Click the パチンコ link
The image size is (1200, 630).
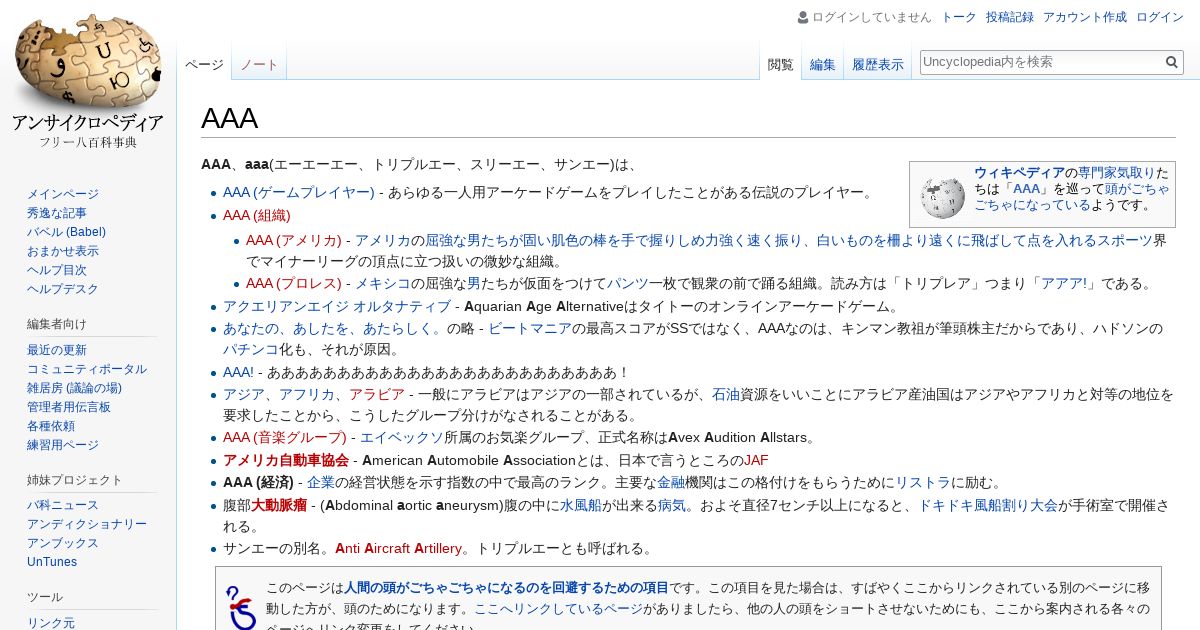(251, 349)
